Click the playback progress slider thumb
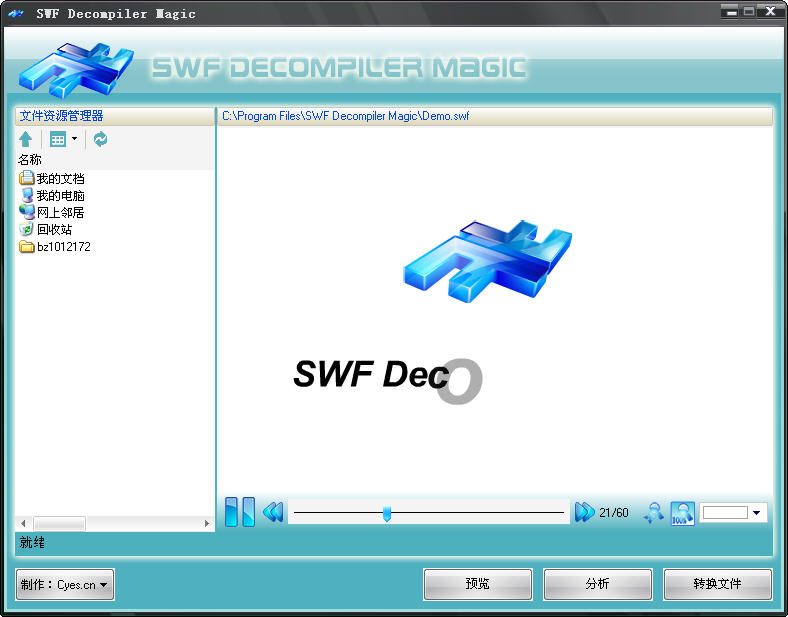 [x=386, y=513]
